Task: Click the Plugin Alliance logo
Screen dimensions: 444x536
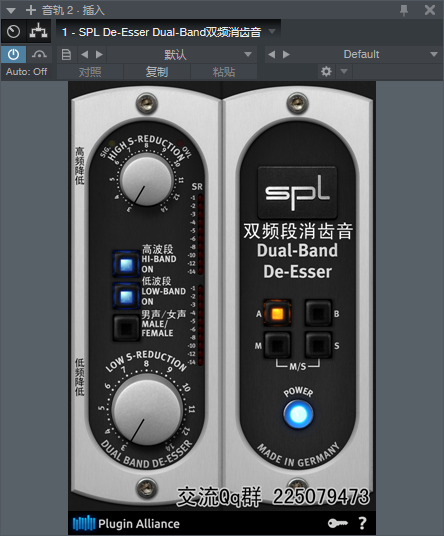Action: point(126,523)
